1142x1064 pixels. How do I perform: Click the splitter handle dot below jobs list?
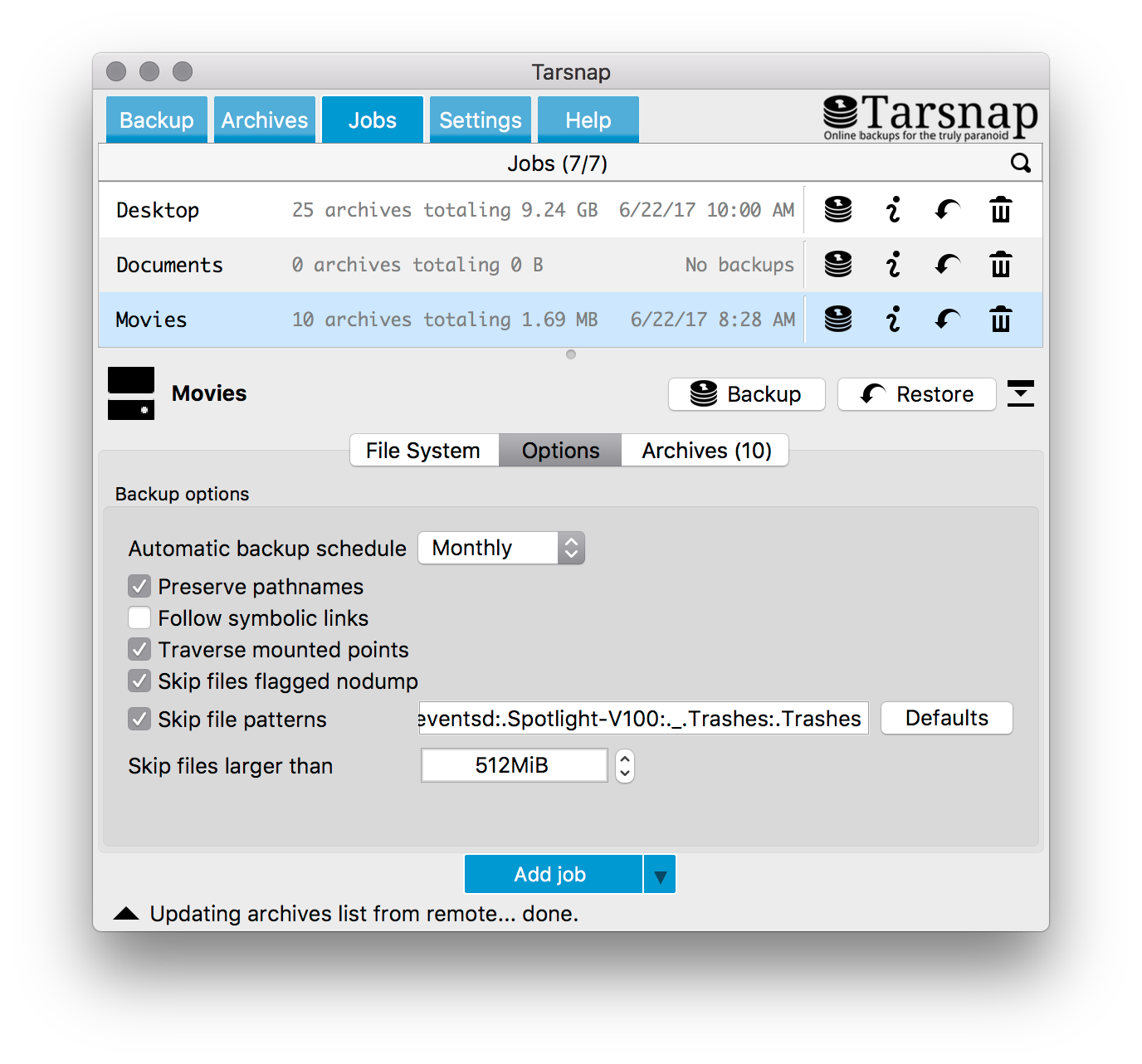[571, 354]
